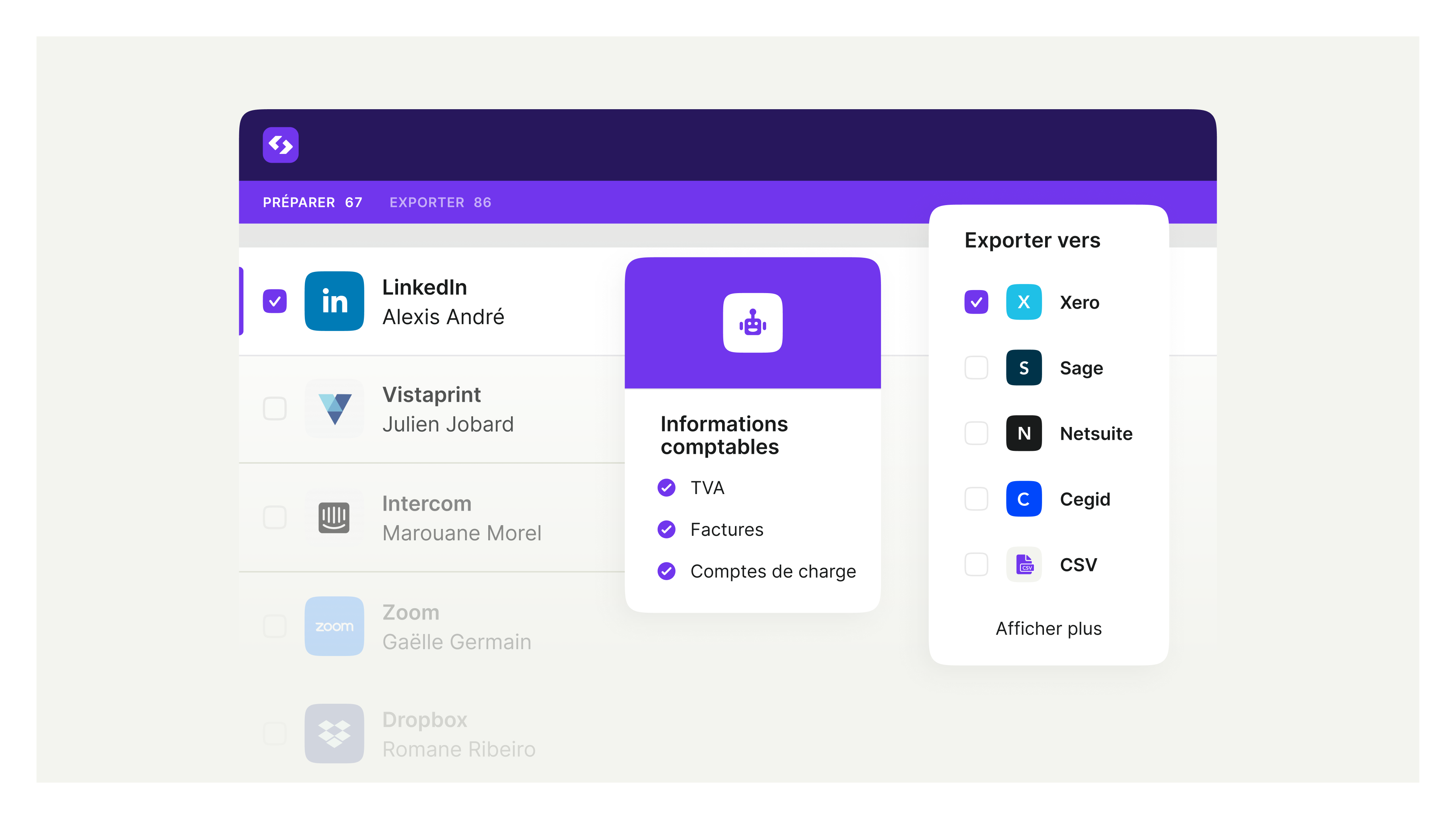
Task: Click the Netsuite logo icon
Action: pos(1023,433)
